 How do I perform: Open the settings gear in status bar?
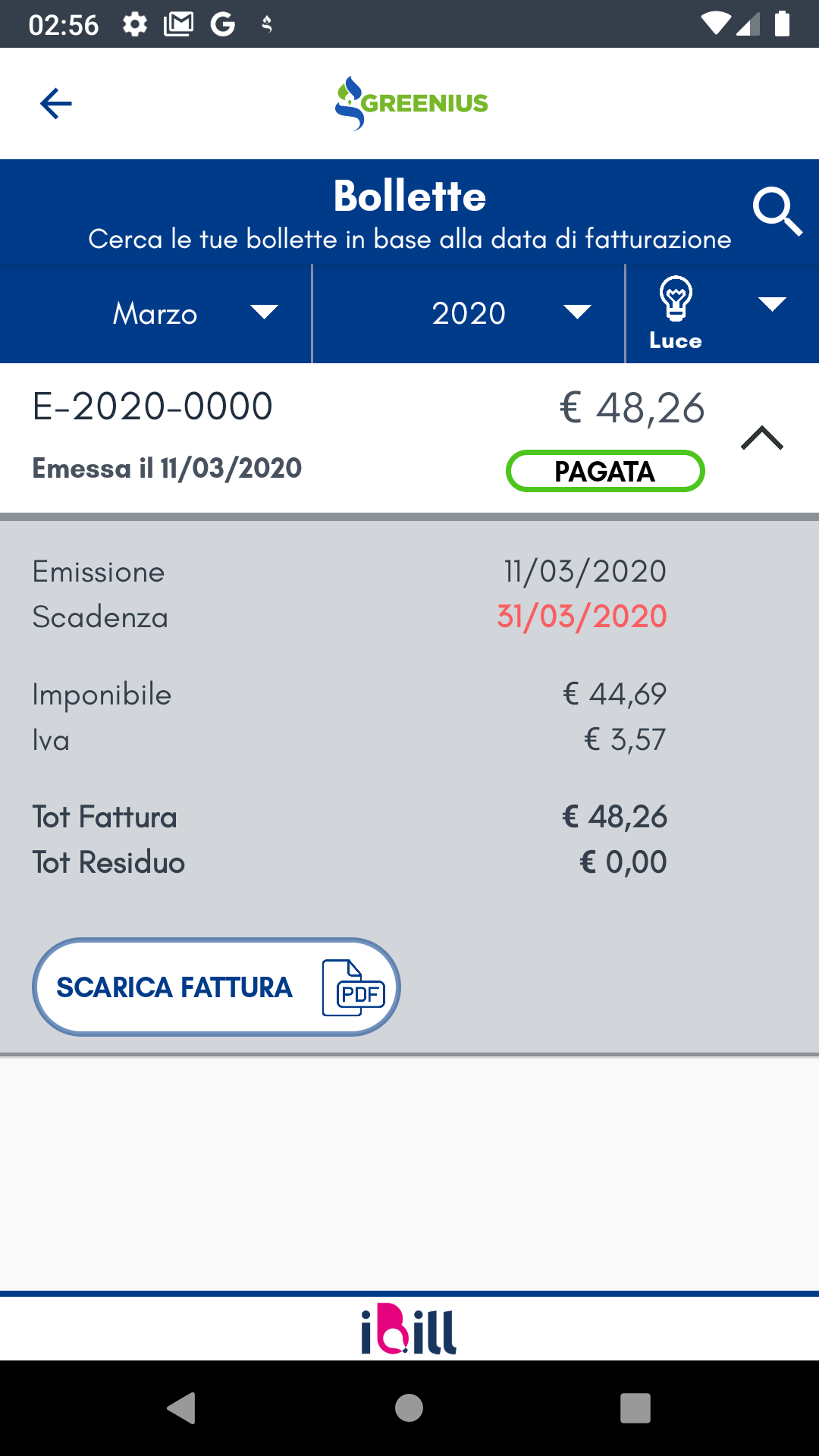point(135,24)
